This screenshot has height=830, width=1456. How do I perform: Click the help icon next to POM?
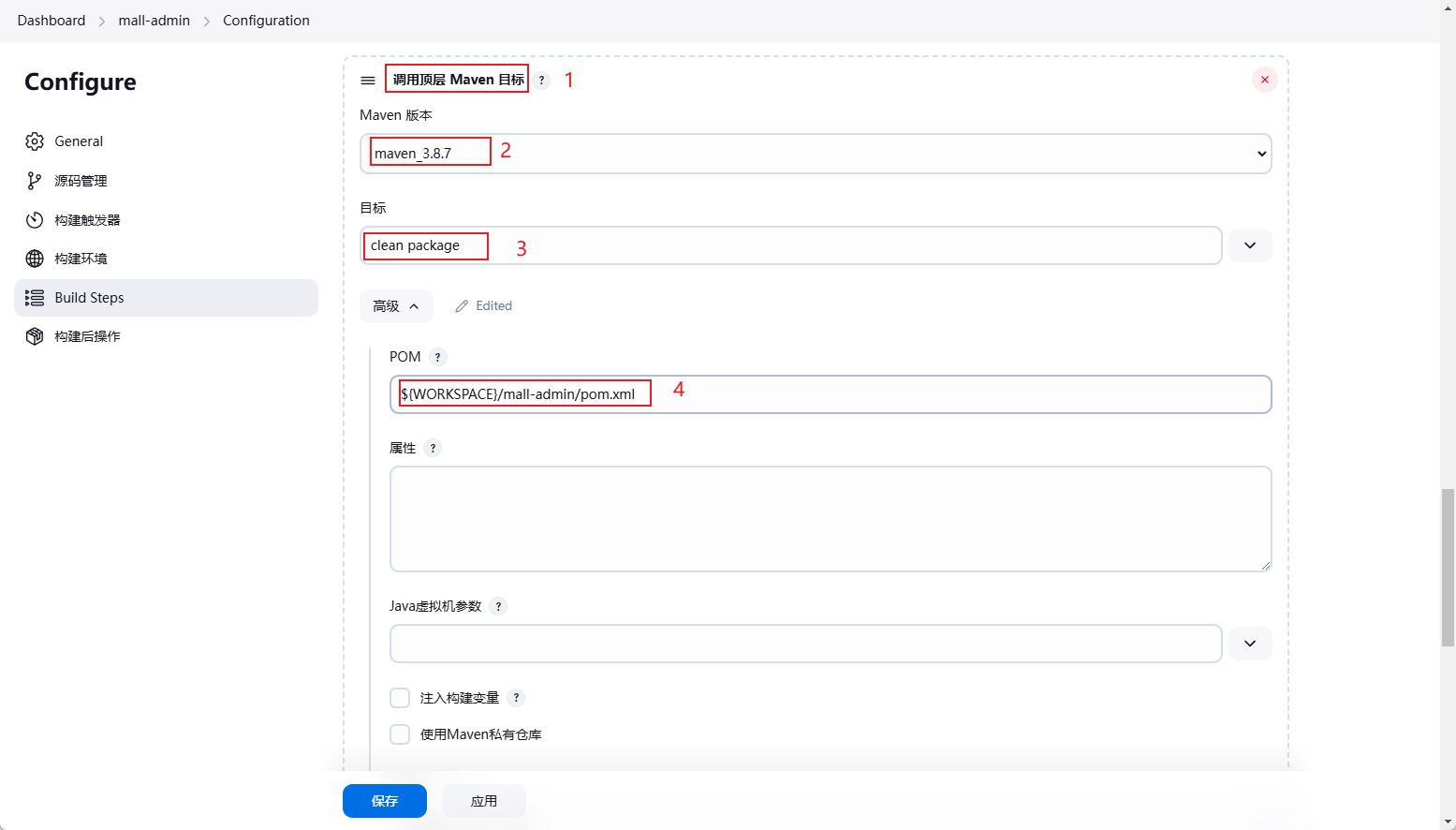click(x=437, y=357)
